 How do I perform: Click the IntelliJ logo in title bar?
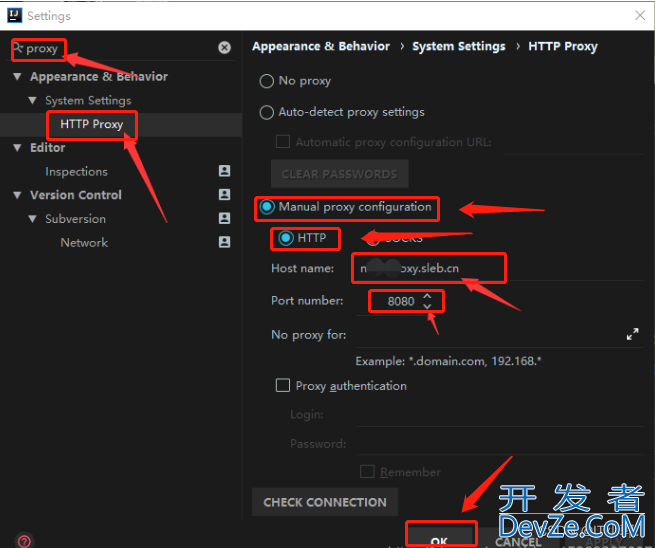[15, 15]
